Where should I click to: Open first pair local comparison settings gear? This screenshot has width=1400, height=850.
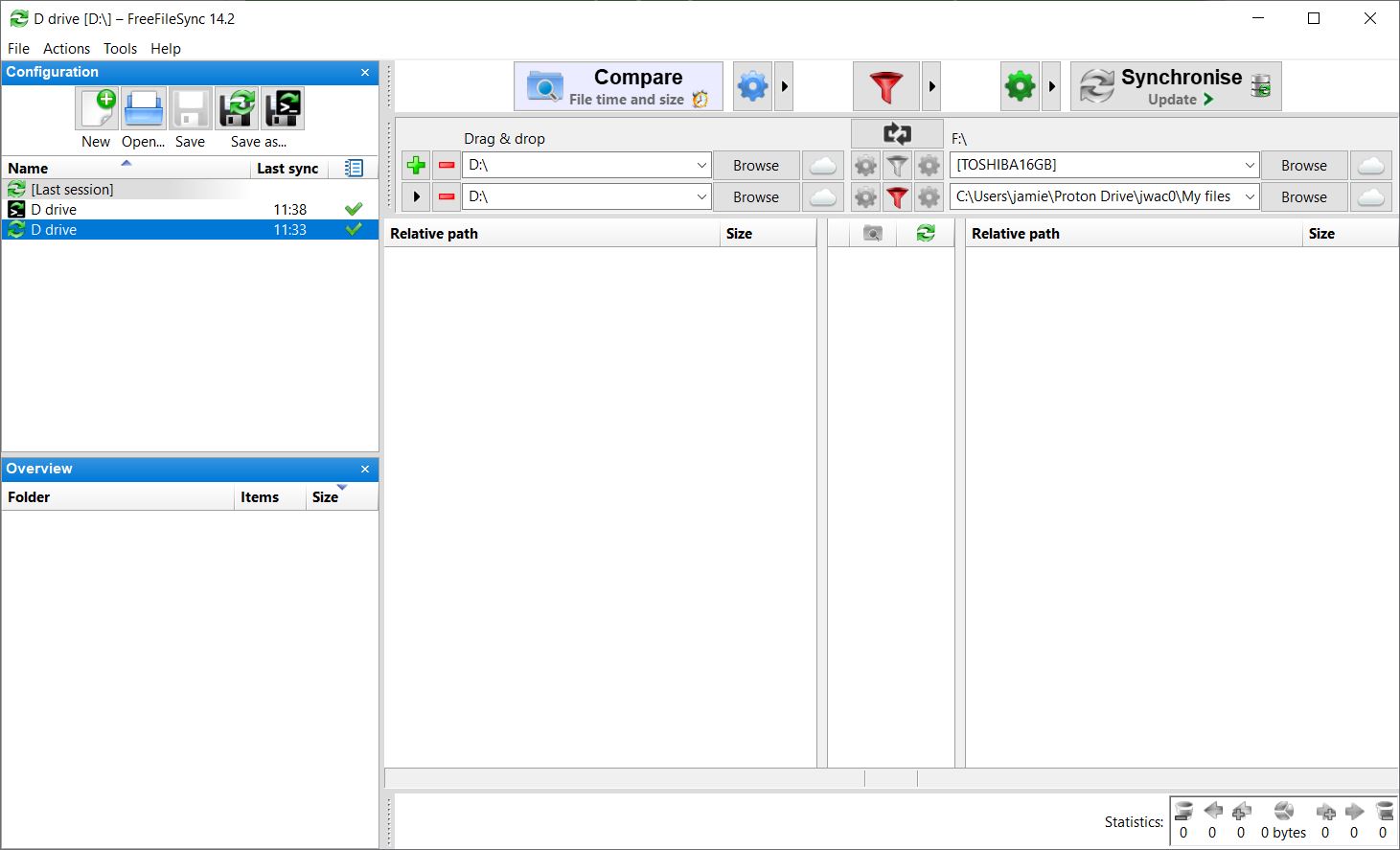865,166
